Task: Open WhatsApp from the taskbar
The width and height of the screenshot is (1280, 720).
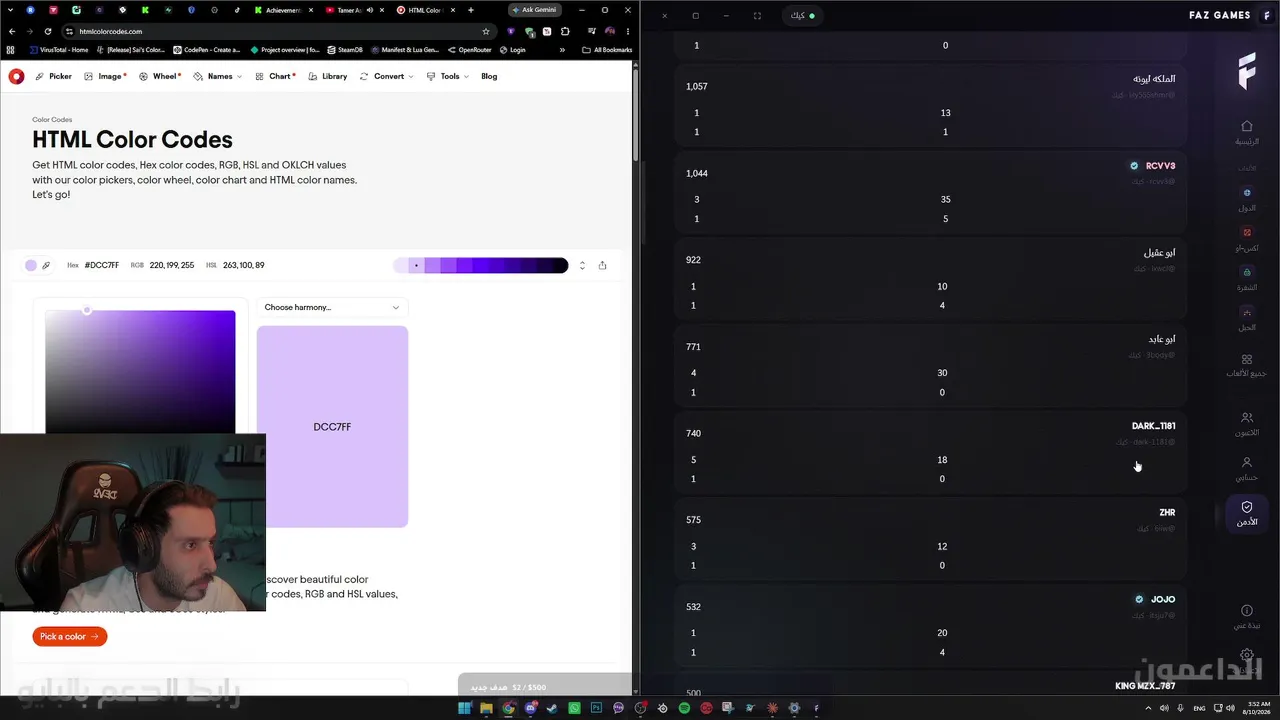Action: click(x=574, y=708)
